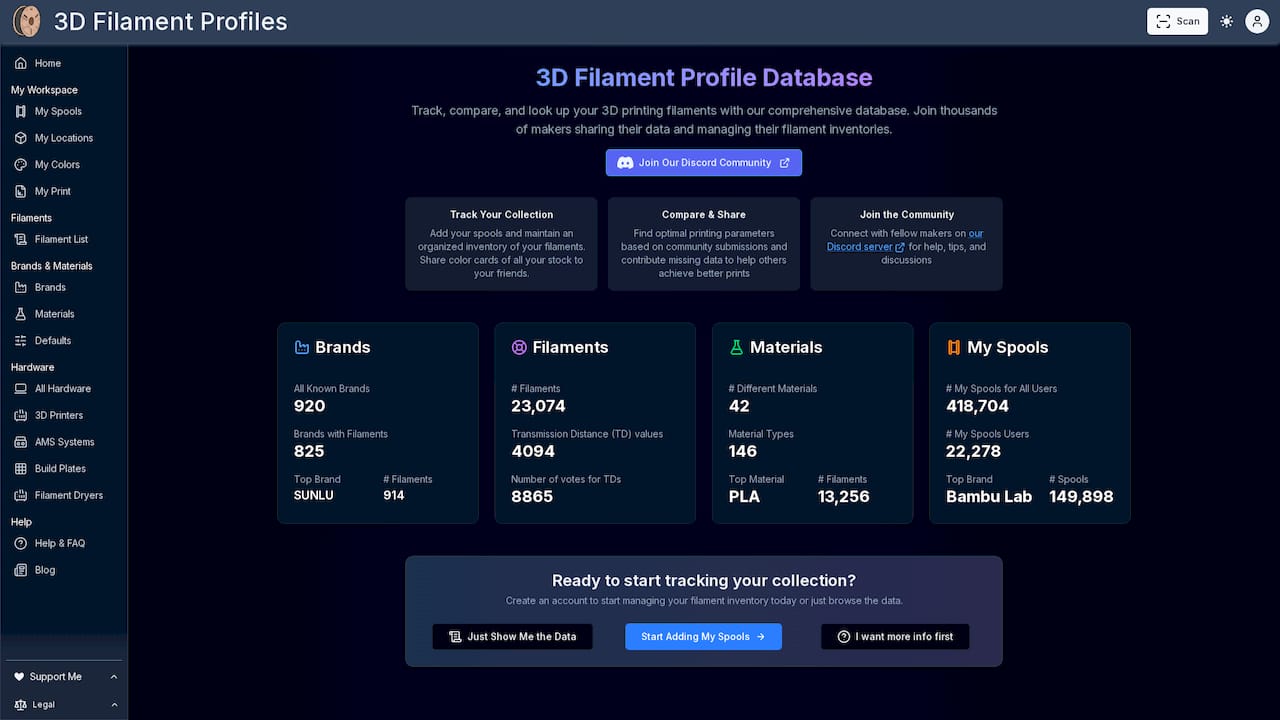Click the Materials card heading text
Image resolution: width=1280 pixels, height=720 pixels.
pos(786,347)
